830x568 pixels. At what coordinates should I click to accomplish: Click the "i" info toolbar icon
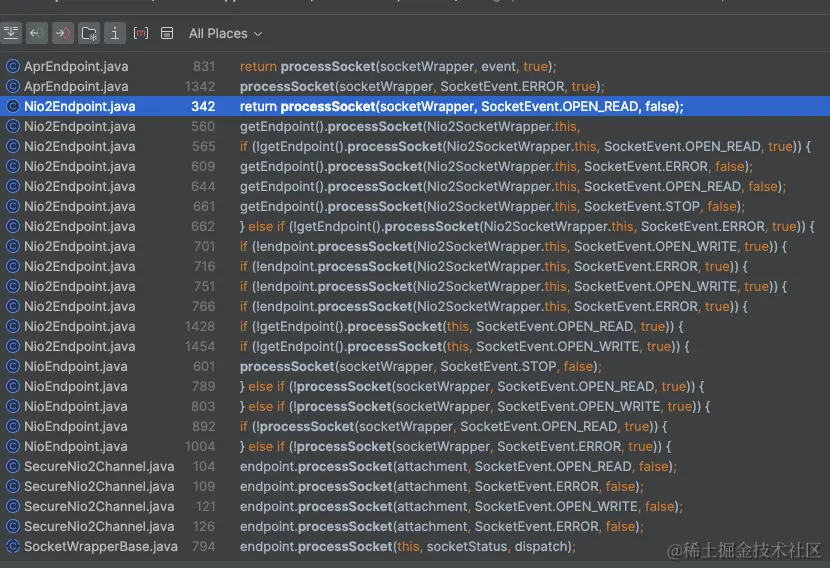pos(115,33)
